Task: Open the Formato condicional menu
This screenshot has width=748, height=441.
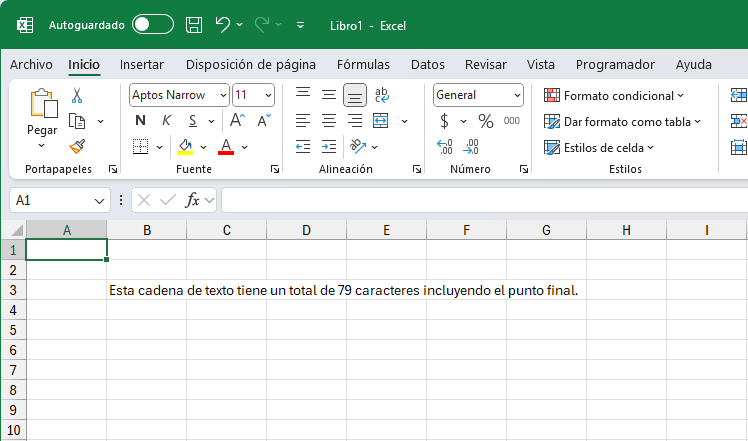Action: coord(614,95)
